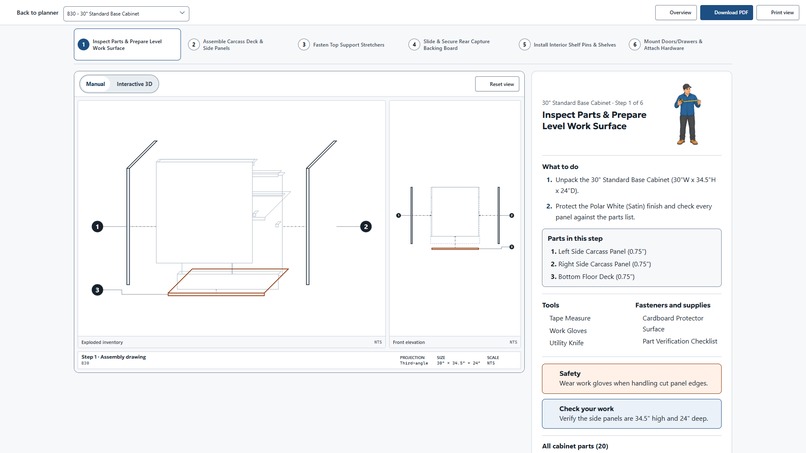The image size is (806, 453).
Task: Click 'Tape Measure' in Tools list
Action: coord(570,318)
